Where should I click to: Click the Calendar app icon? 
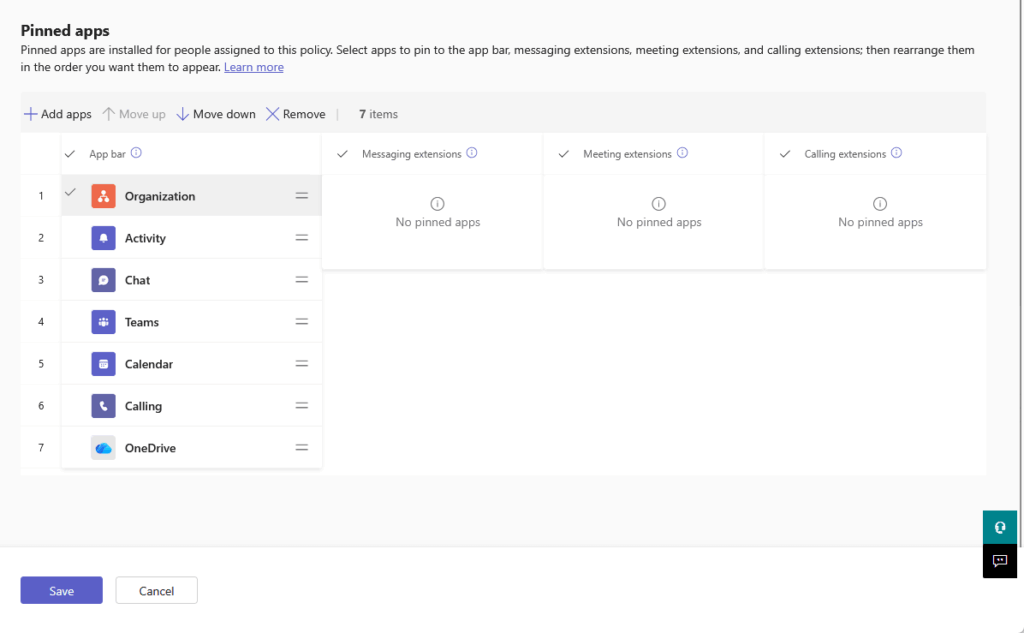coord(103,364)
